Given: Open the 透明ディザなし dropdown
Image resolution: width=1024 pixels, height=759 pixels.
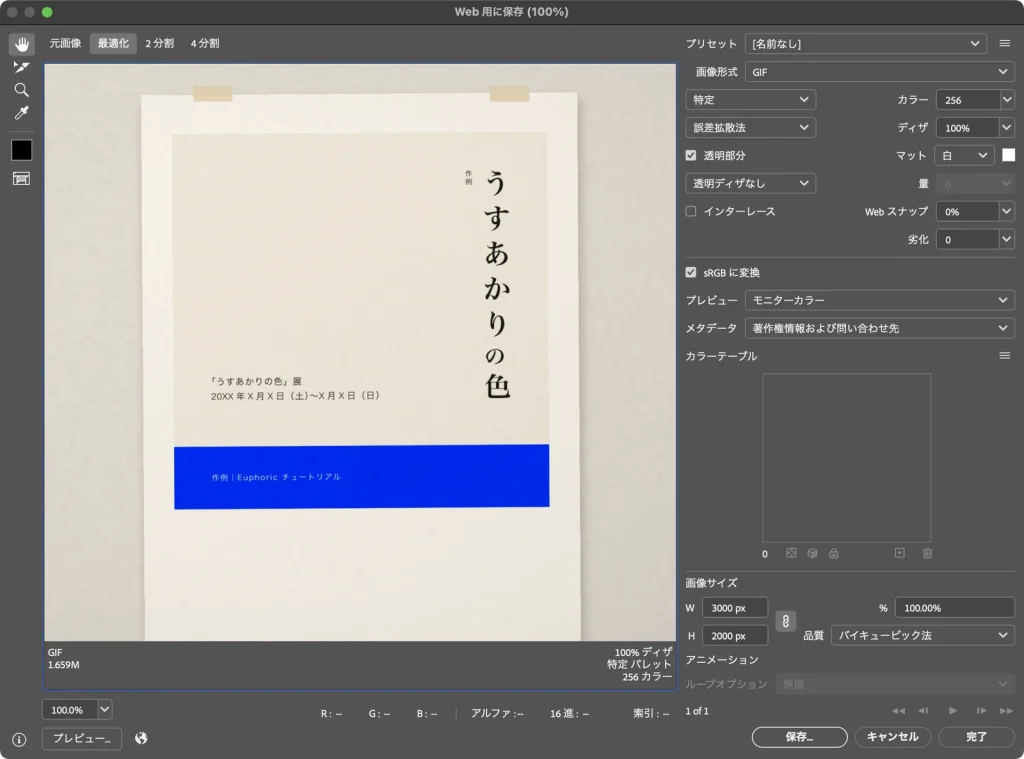Looking at the screenshot, I should coord(750,184).
